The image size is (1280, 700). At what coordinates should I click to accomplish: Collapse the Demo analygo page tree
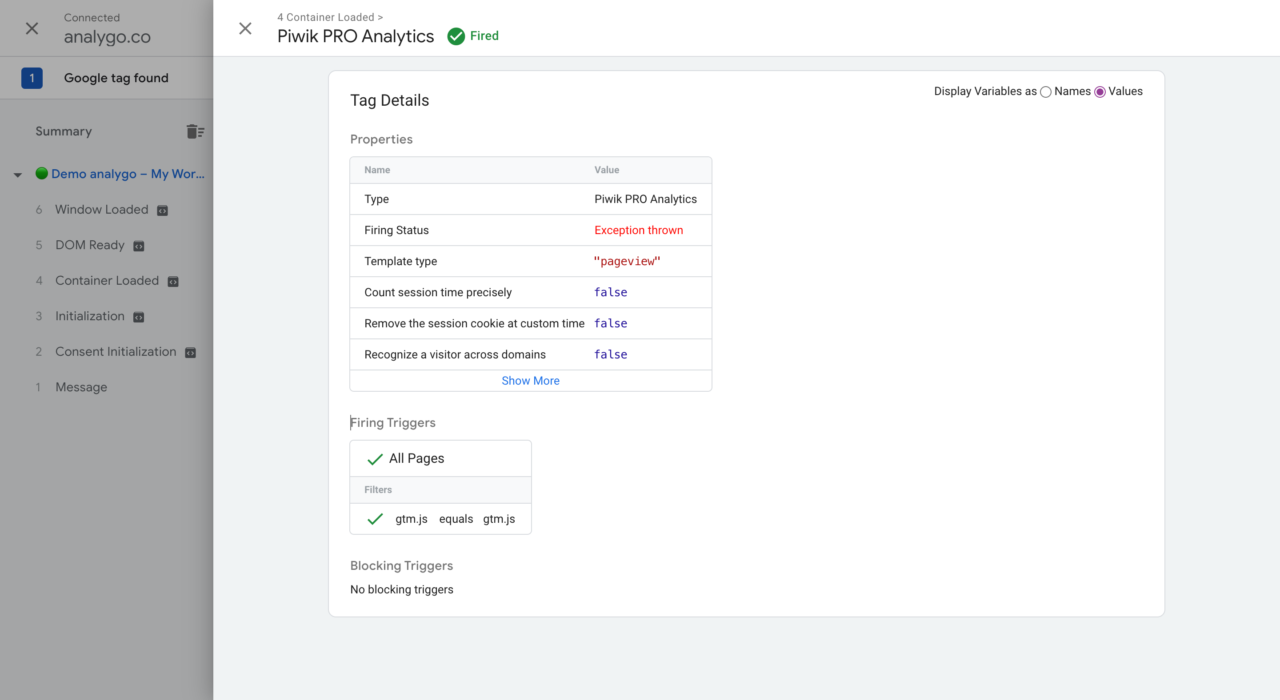18,175
